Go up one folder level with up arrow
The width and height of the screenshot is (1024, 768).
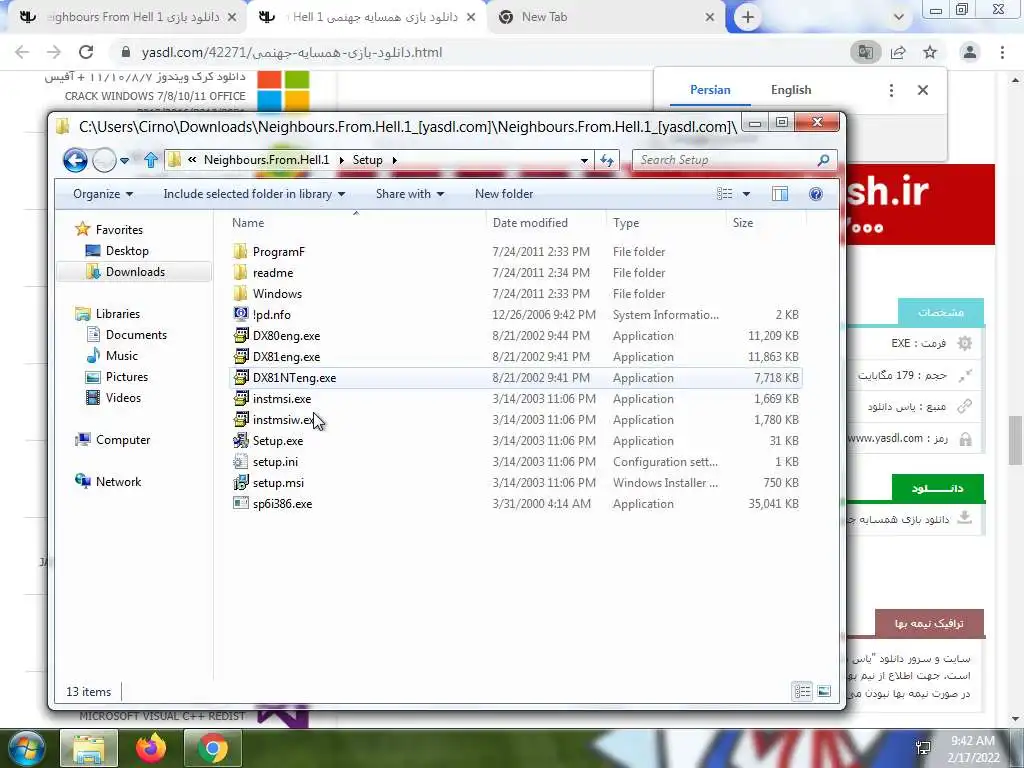tap(151, 160)
